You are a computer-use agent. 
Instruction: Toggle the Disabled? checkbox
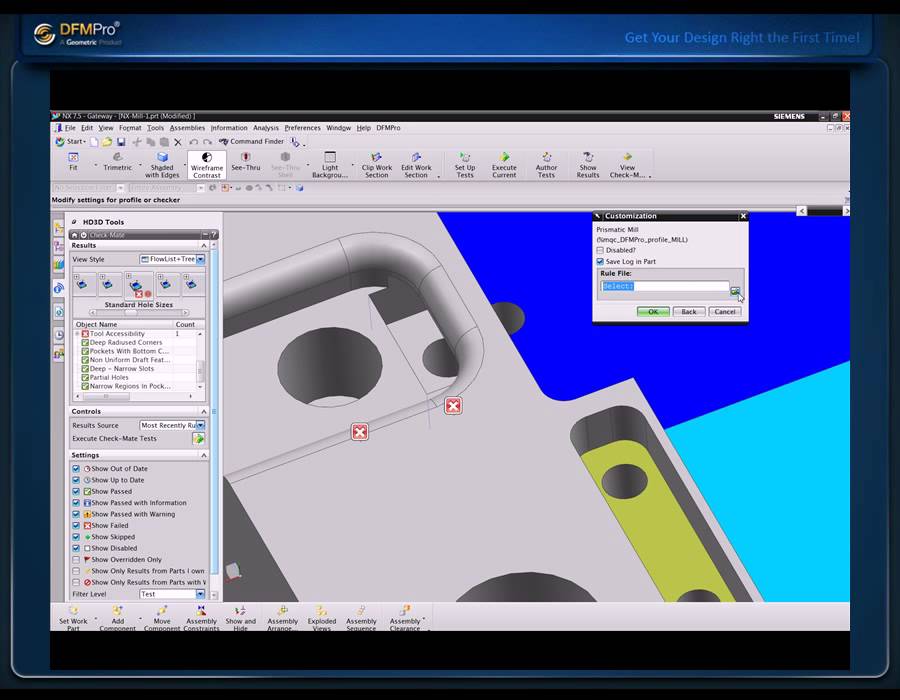(x=600, y=250)
